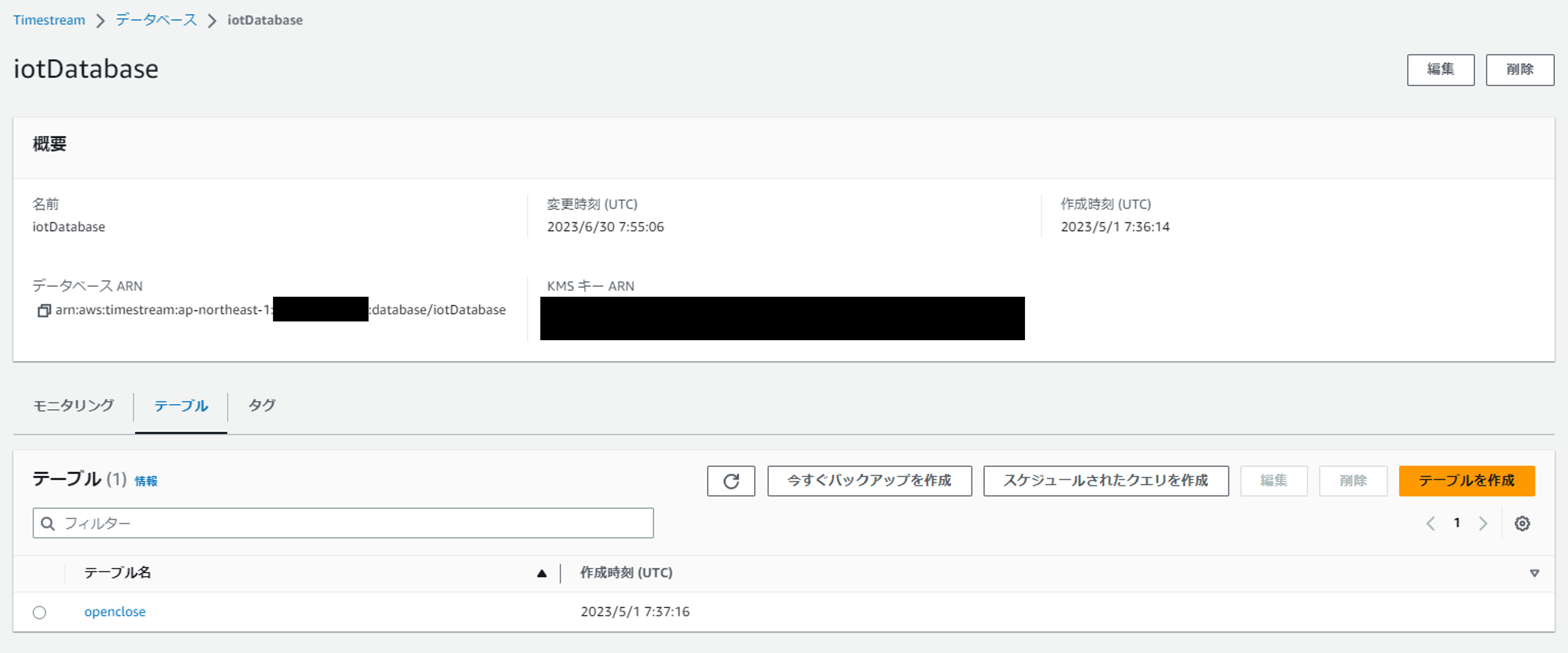Switch to the タグ tab
Image resolution: width=1568 pixels, height=653 pixels.
262,405
